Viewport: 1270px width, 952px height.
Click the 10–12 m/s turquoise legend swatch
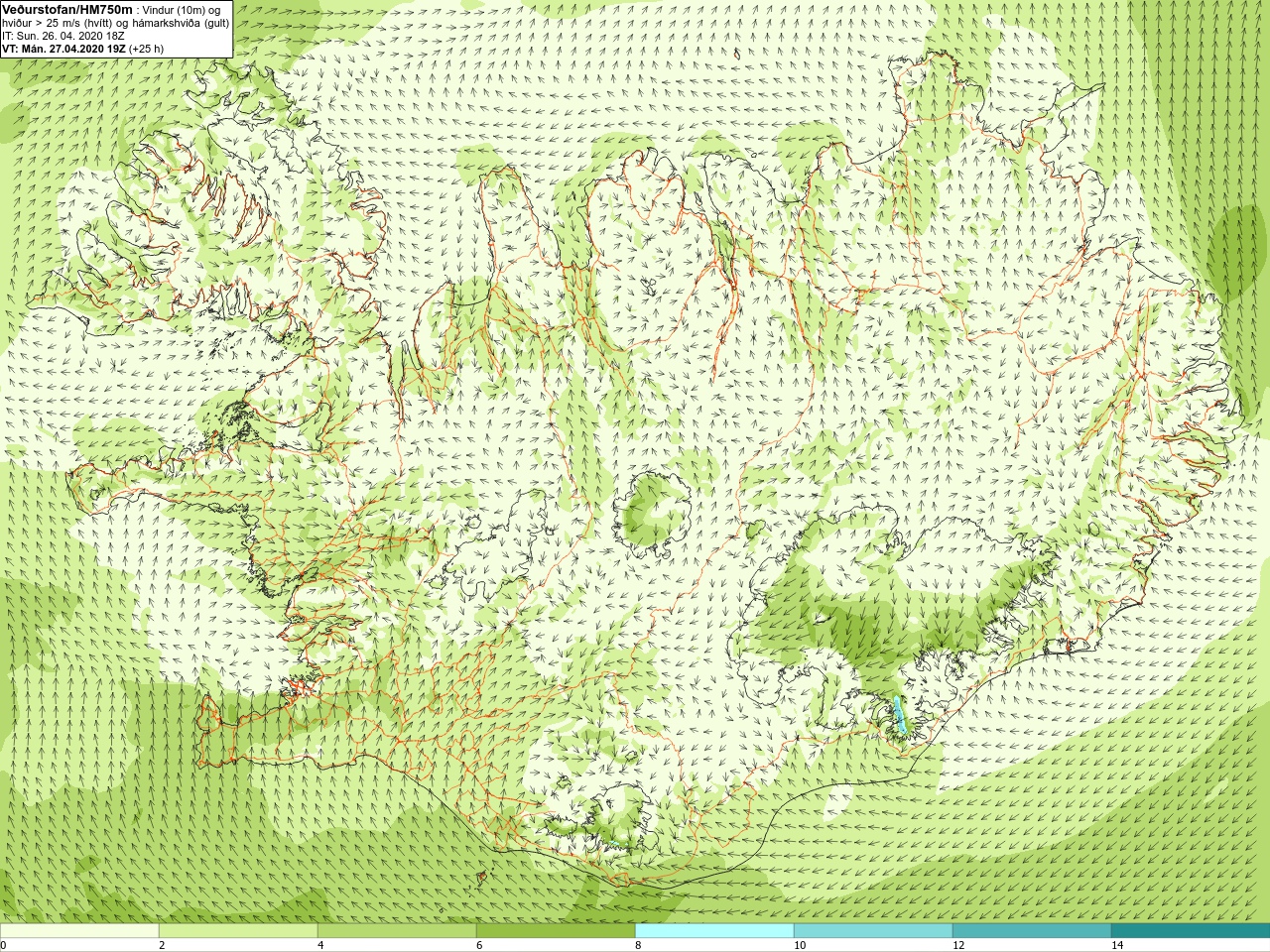point(873,931)
